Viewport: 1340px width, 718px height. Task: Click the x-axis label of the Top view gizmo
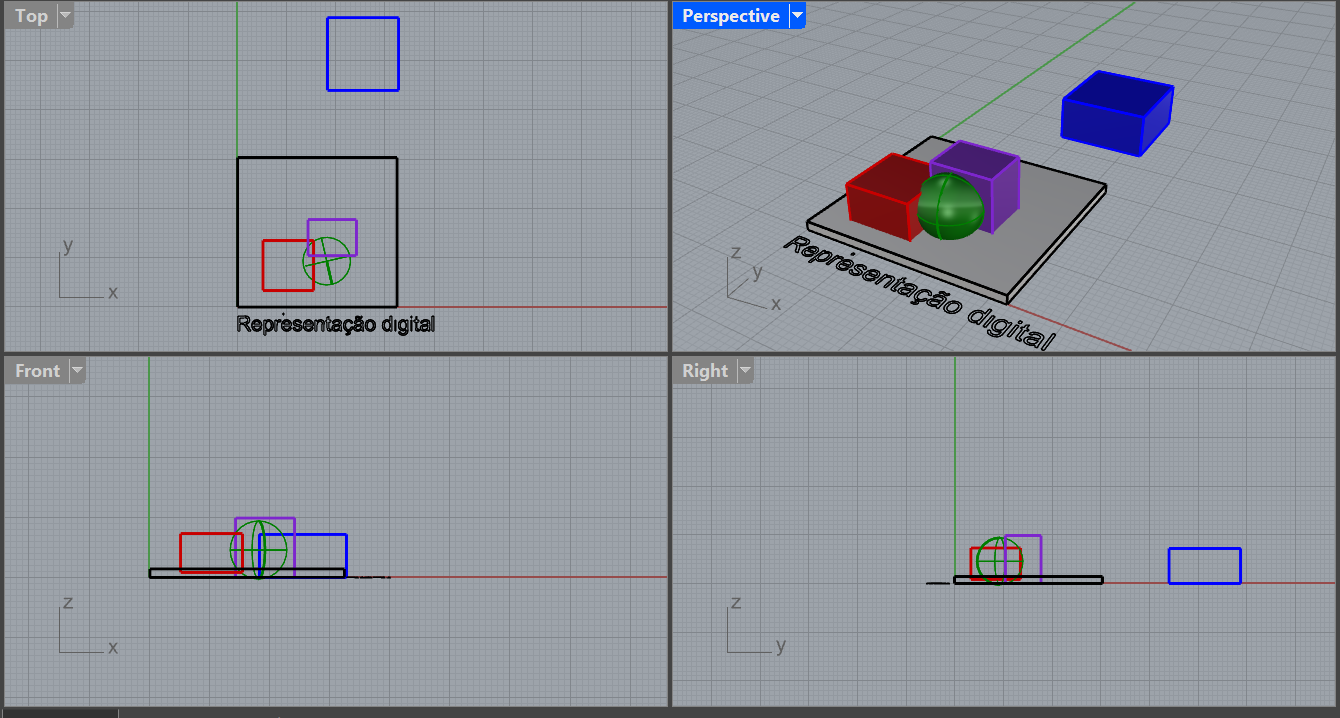[113, 292]
